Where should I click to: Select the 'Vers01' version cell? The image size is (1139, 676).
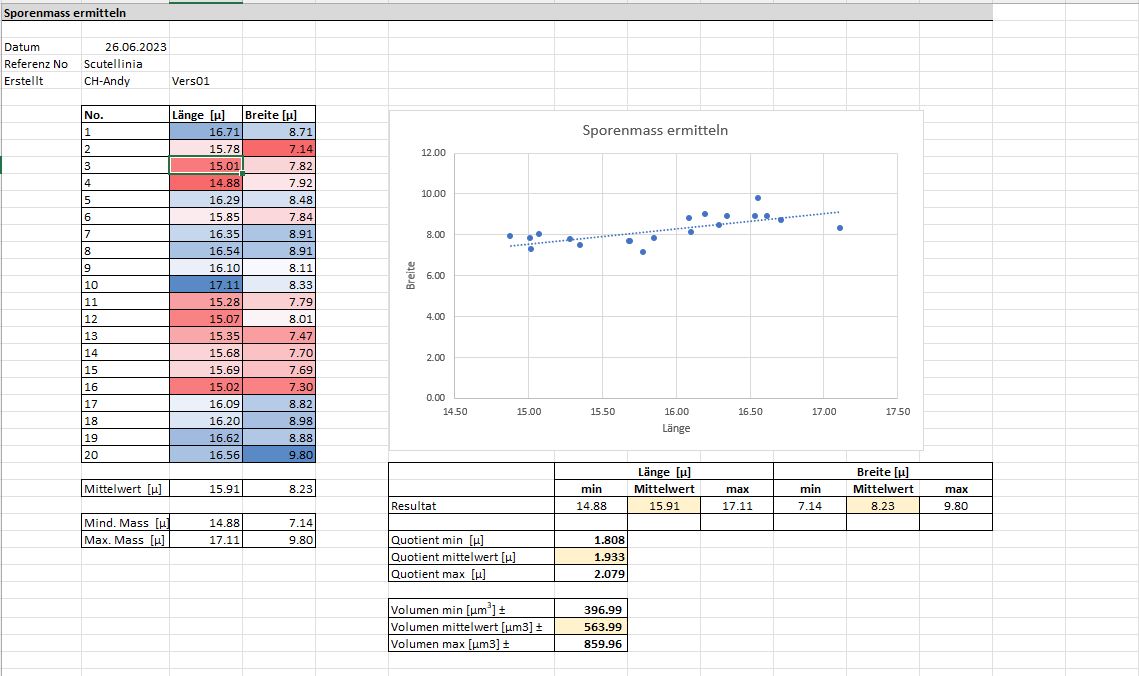pyautogui.click(x=191, y=81)
